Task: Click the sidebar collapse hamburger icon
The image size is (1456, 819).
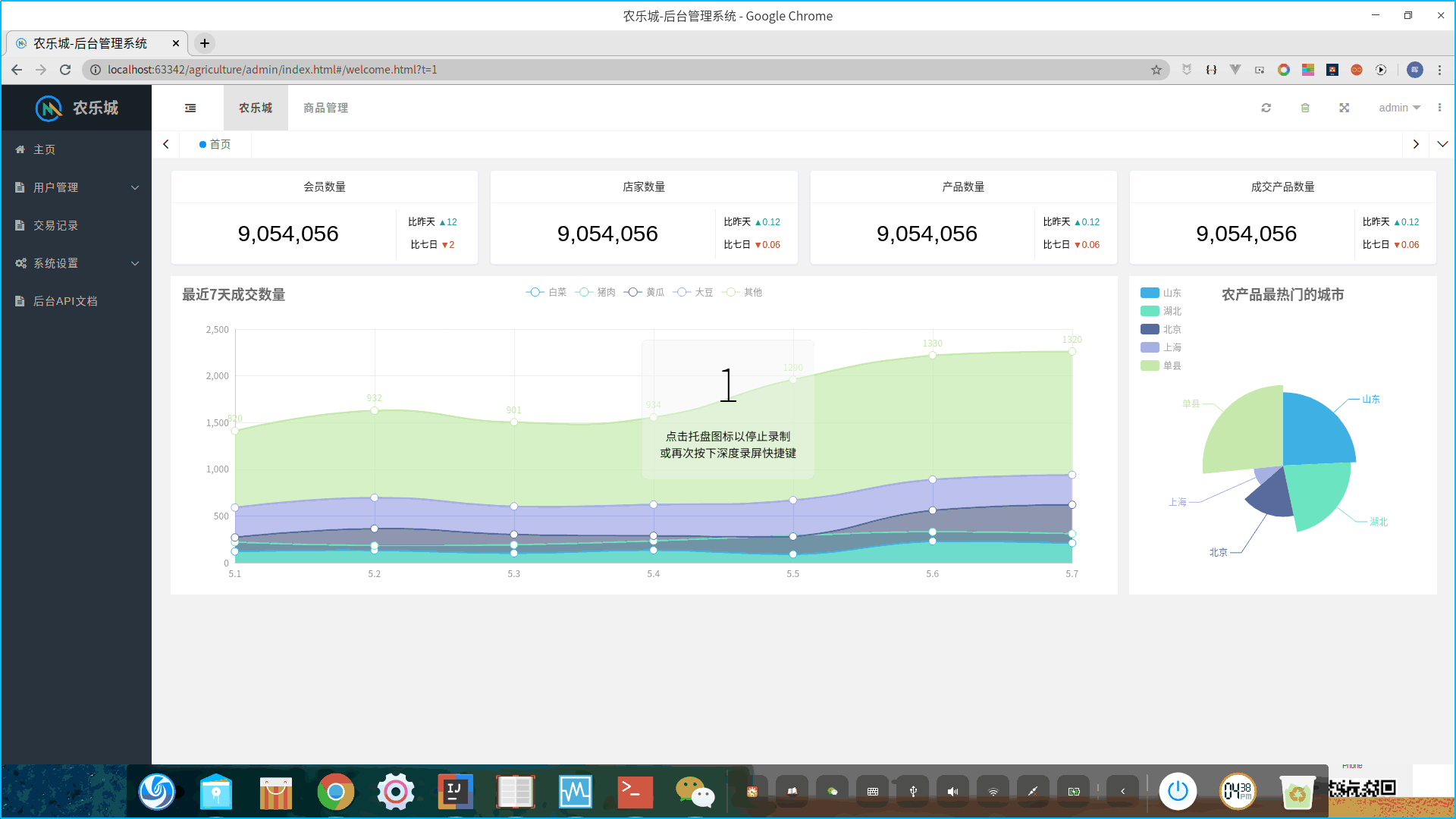Action: pos(190,108)
